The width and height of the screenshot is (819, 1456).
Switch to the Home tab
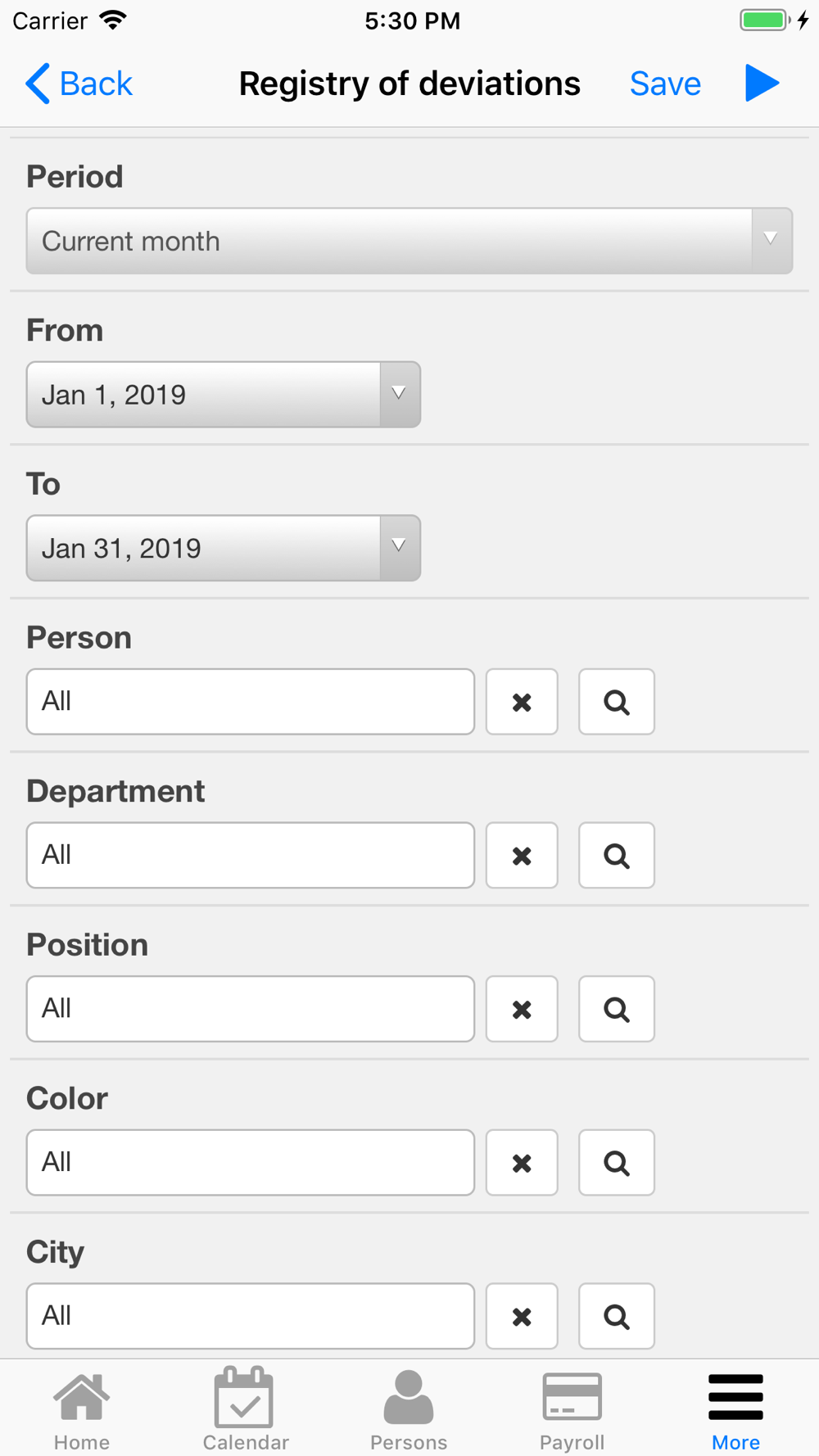(x=82, y=1409)
